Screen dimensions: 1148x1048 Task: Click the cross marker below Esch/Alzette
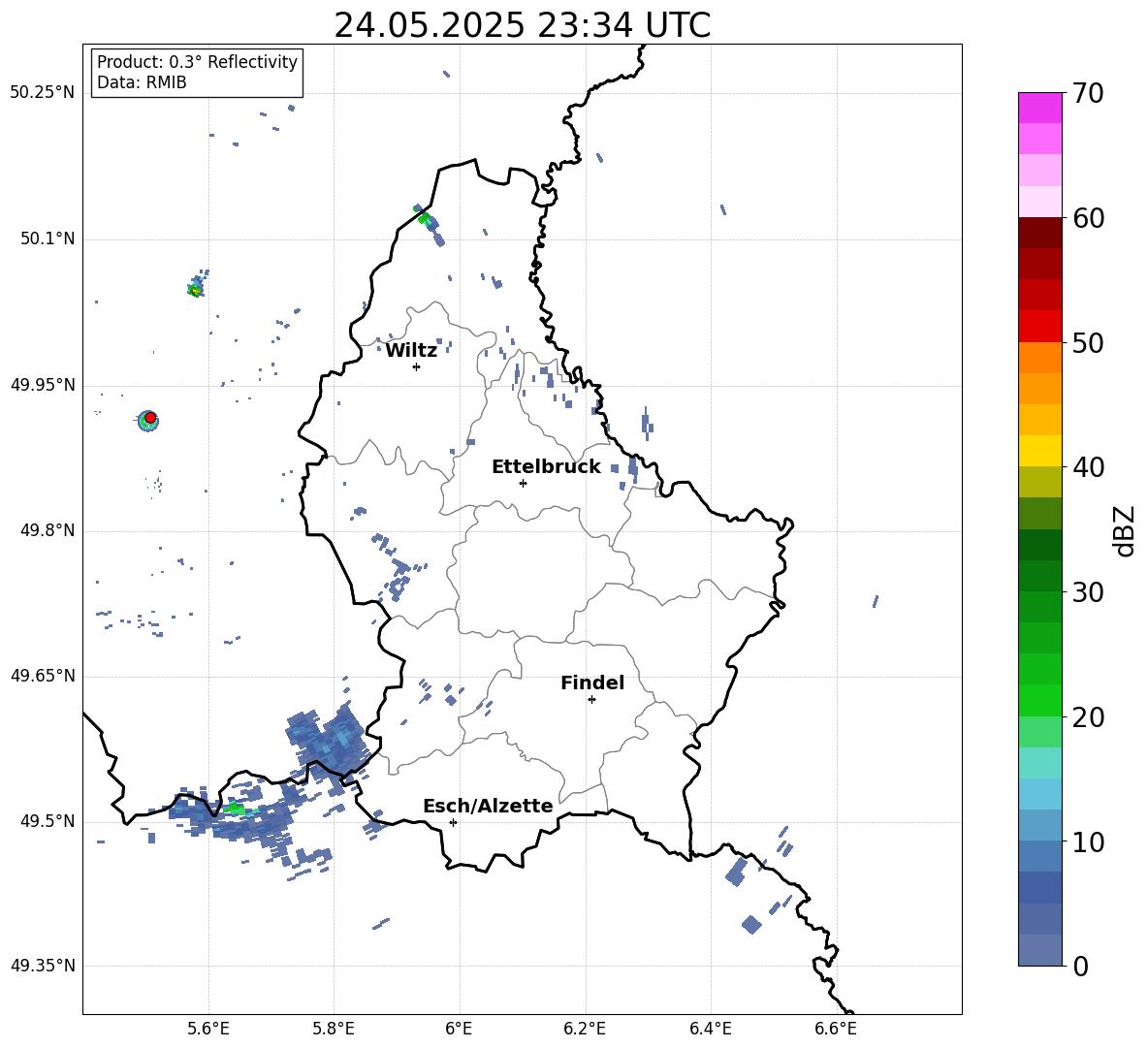pos(453,822)
